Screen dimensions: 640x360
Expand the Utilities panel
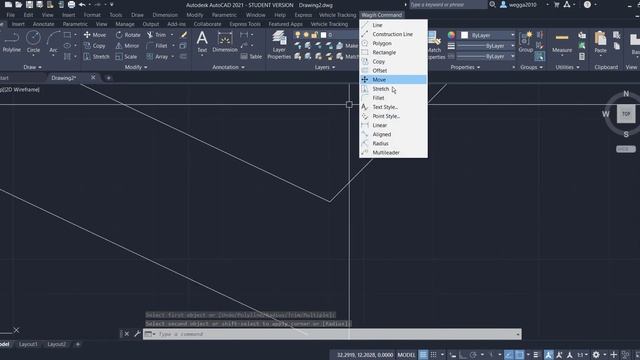pos(567,67)
